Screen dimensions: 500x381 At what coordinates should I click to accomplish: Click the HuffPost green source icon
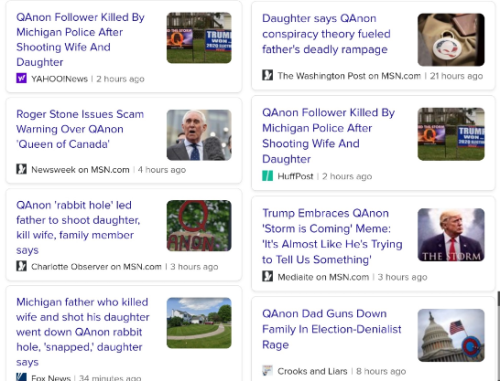tap(267, 176)
